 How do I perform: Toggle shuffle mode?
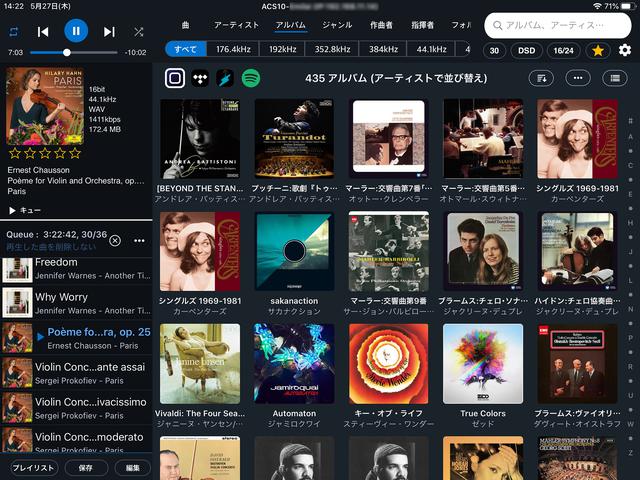[139, 32]
